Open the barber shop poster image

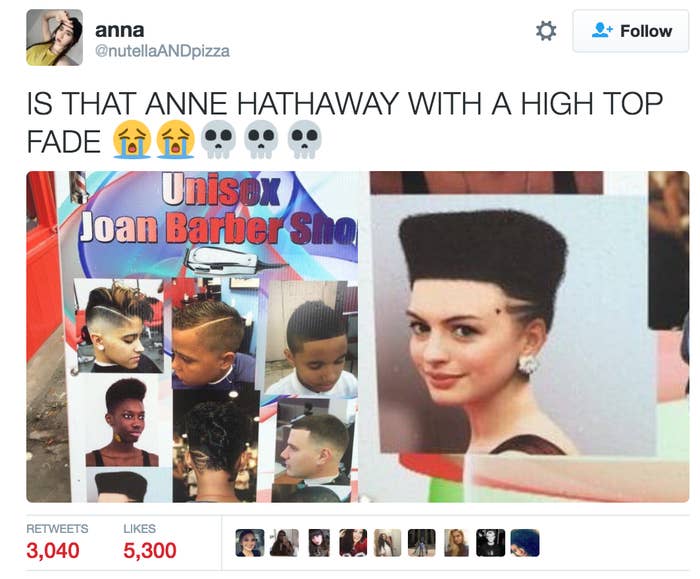pos(192,337)
